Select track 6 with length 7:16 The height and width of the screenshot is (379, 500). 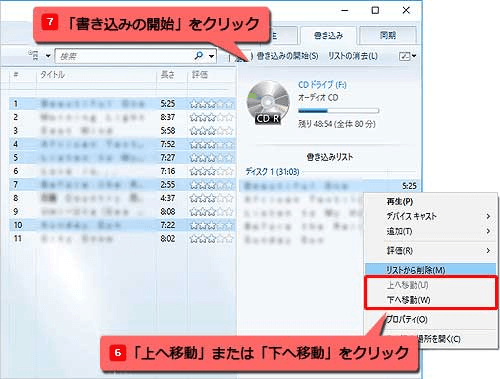pos(122,171)
